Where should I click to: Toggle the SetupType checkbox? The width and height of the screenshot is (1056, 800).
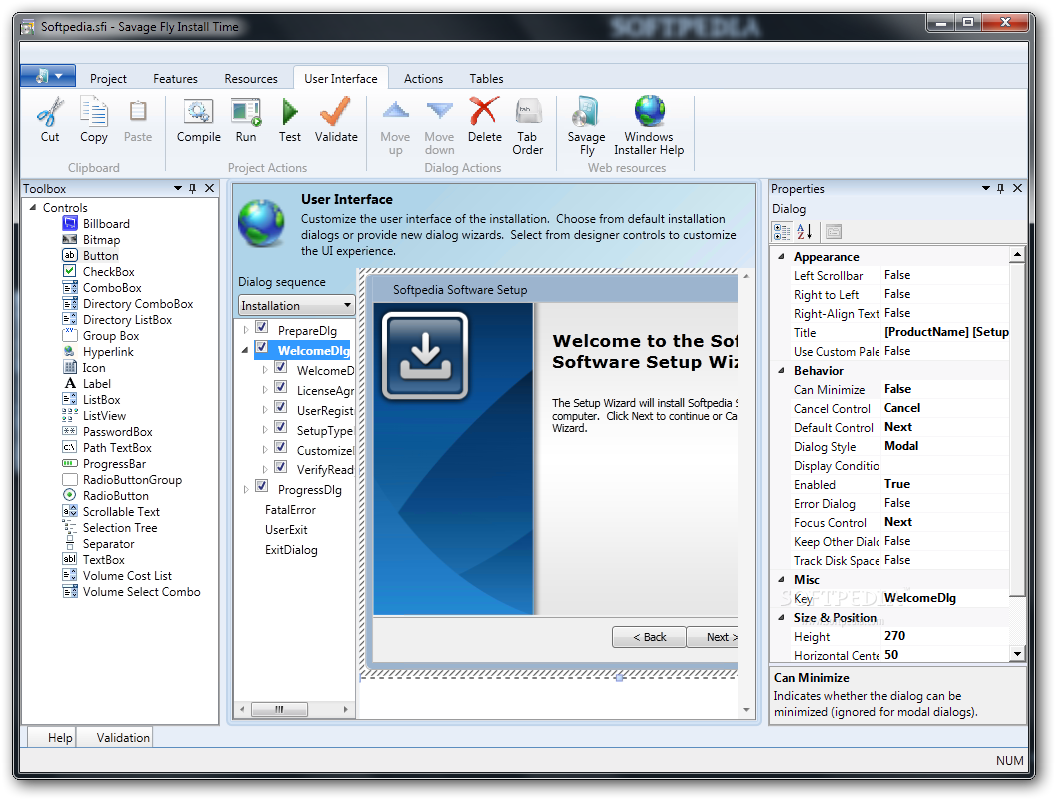(281, 427)
